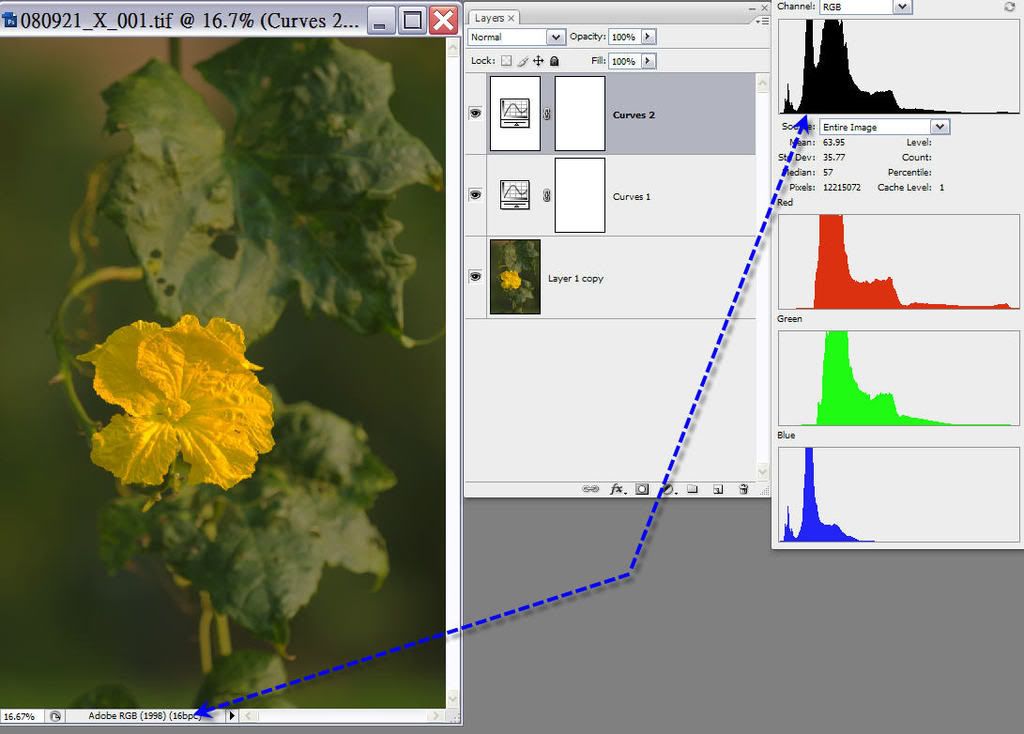The image size is (1024, 734).
Task: Minimize the 080921_X_001.tif document window
Action: click(380, 20)
